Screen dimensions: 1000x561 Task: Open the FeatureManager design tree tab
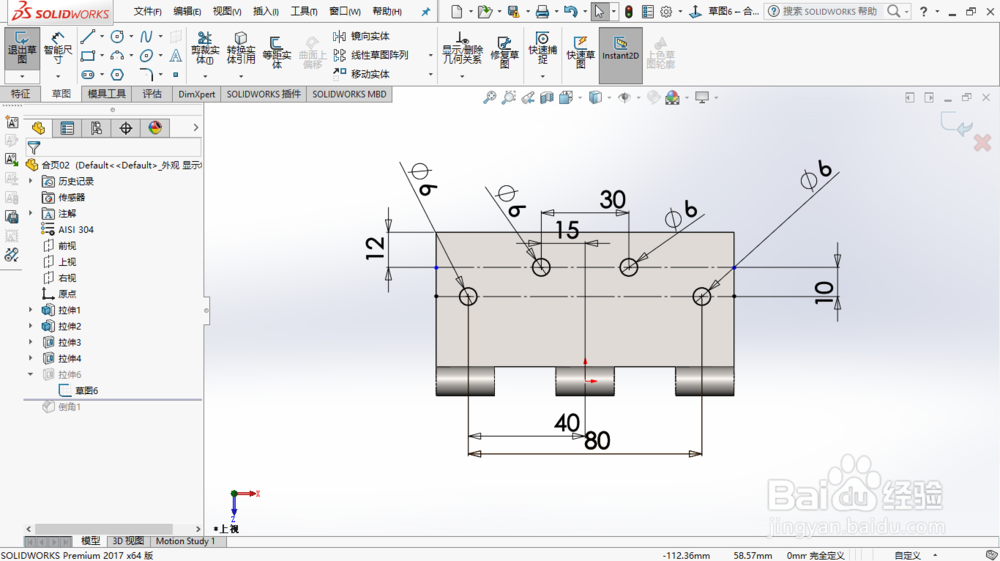(x=38, y=128)
